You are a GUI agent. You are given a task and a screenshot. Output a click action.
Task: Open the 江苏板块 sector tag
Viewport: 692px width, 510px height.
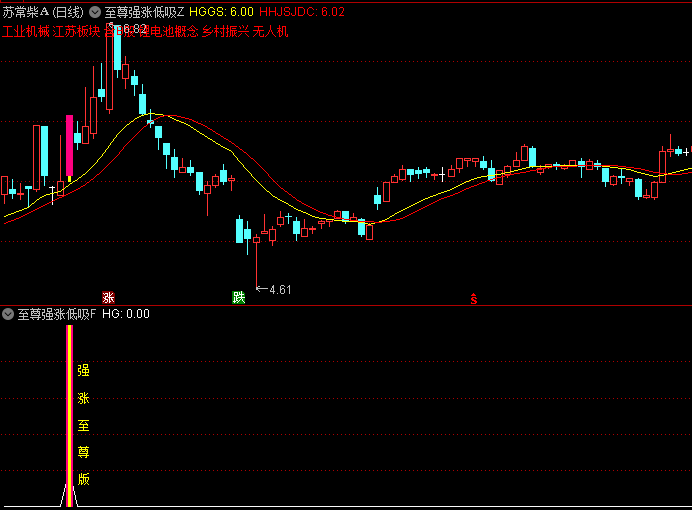[x=76, y=32]
